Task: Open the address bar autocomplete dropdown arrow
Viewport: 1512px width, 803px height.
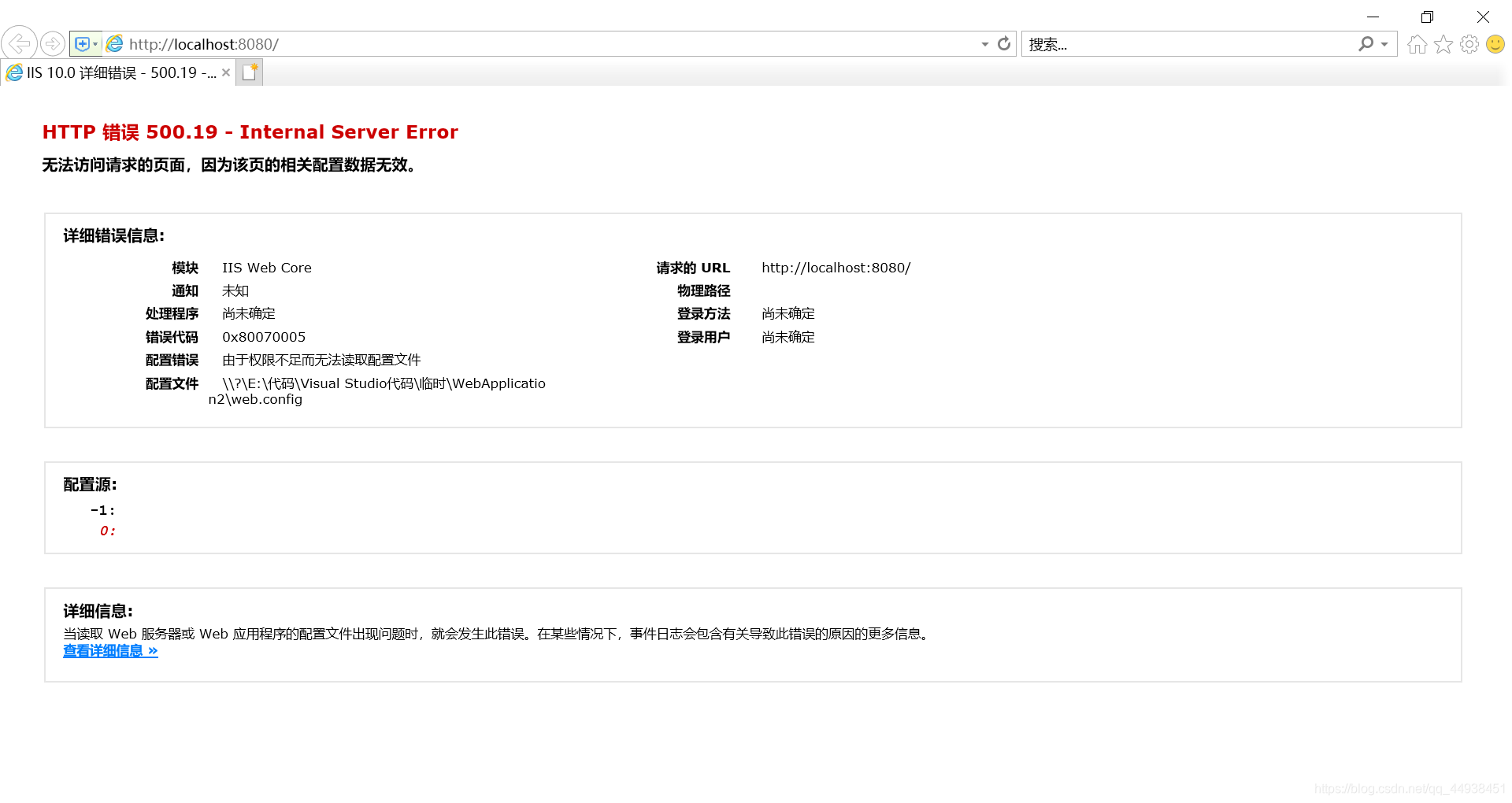Action: (984, 44)
